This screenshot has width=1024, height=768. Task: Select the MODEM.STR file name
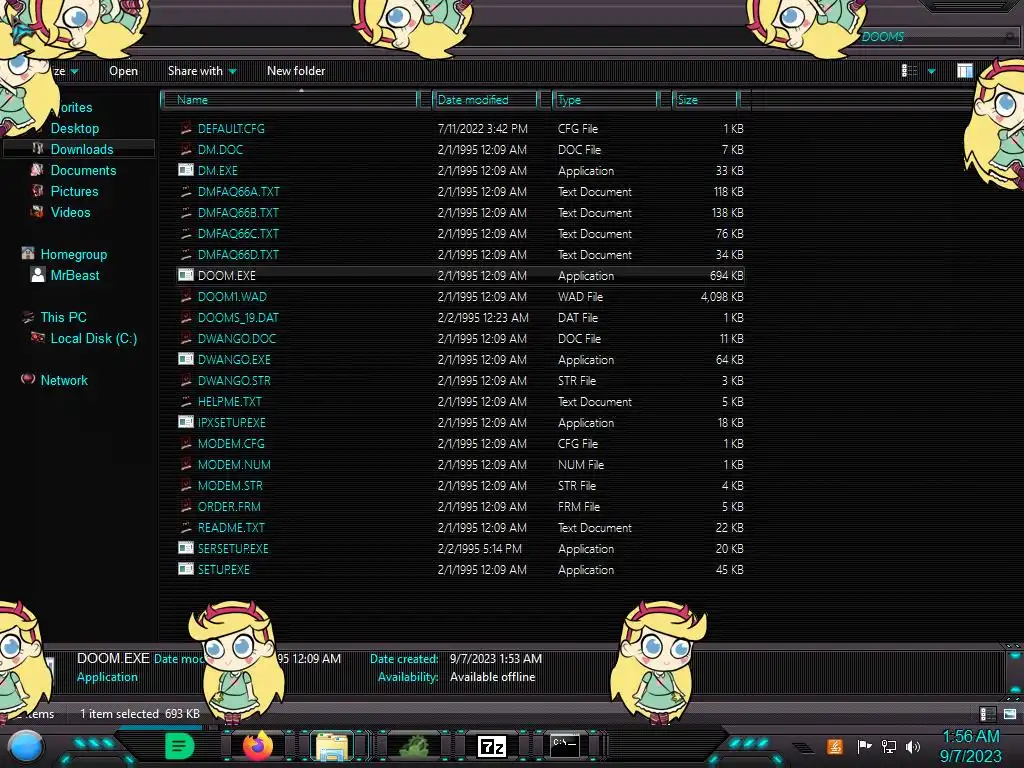coord(230,485)
